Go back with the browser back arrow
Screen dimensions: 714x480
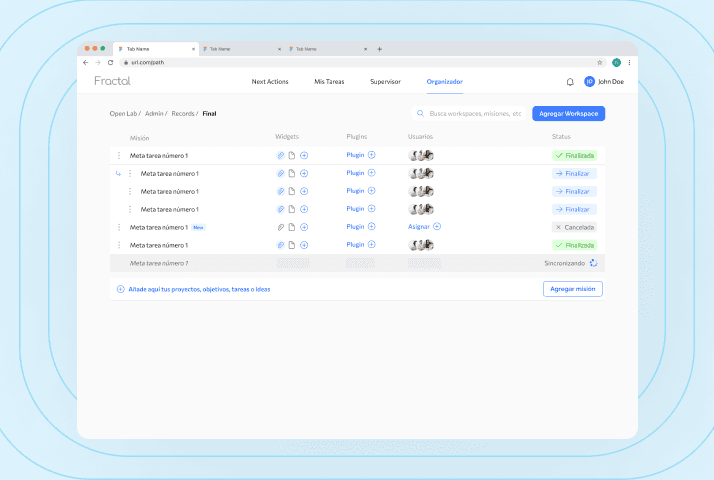86,62
